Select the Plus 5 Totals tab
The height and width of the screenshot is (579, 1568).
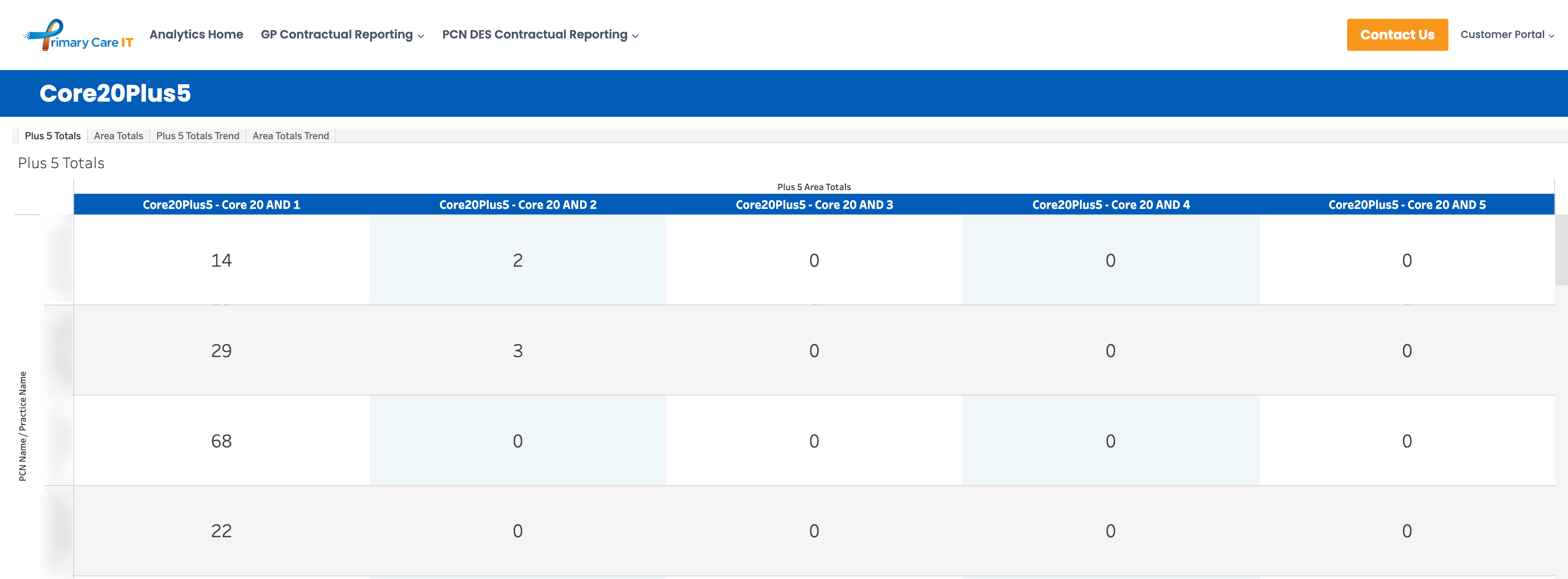pos(52,136)
